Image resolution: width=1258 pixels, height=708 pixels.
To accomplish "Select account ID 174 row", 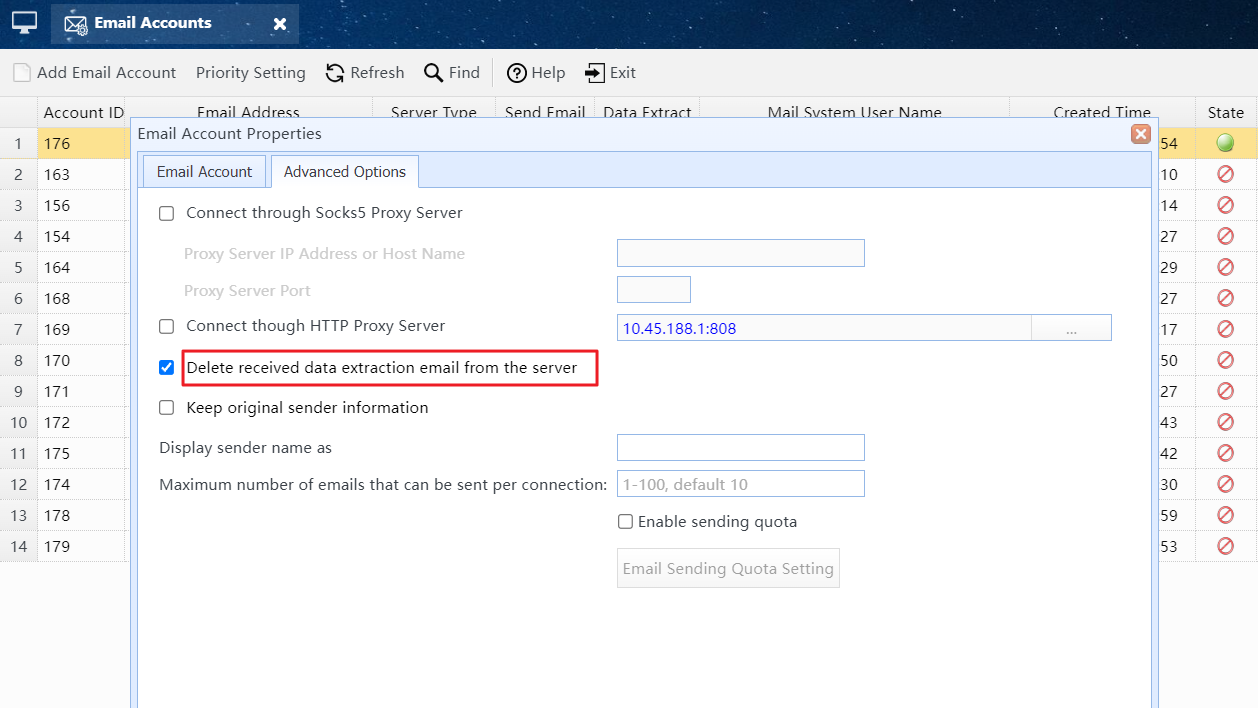I will pyautogui.click(x=84, y=484).
